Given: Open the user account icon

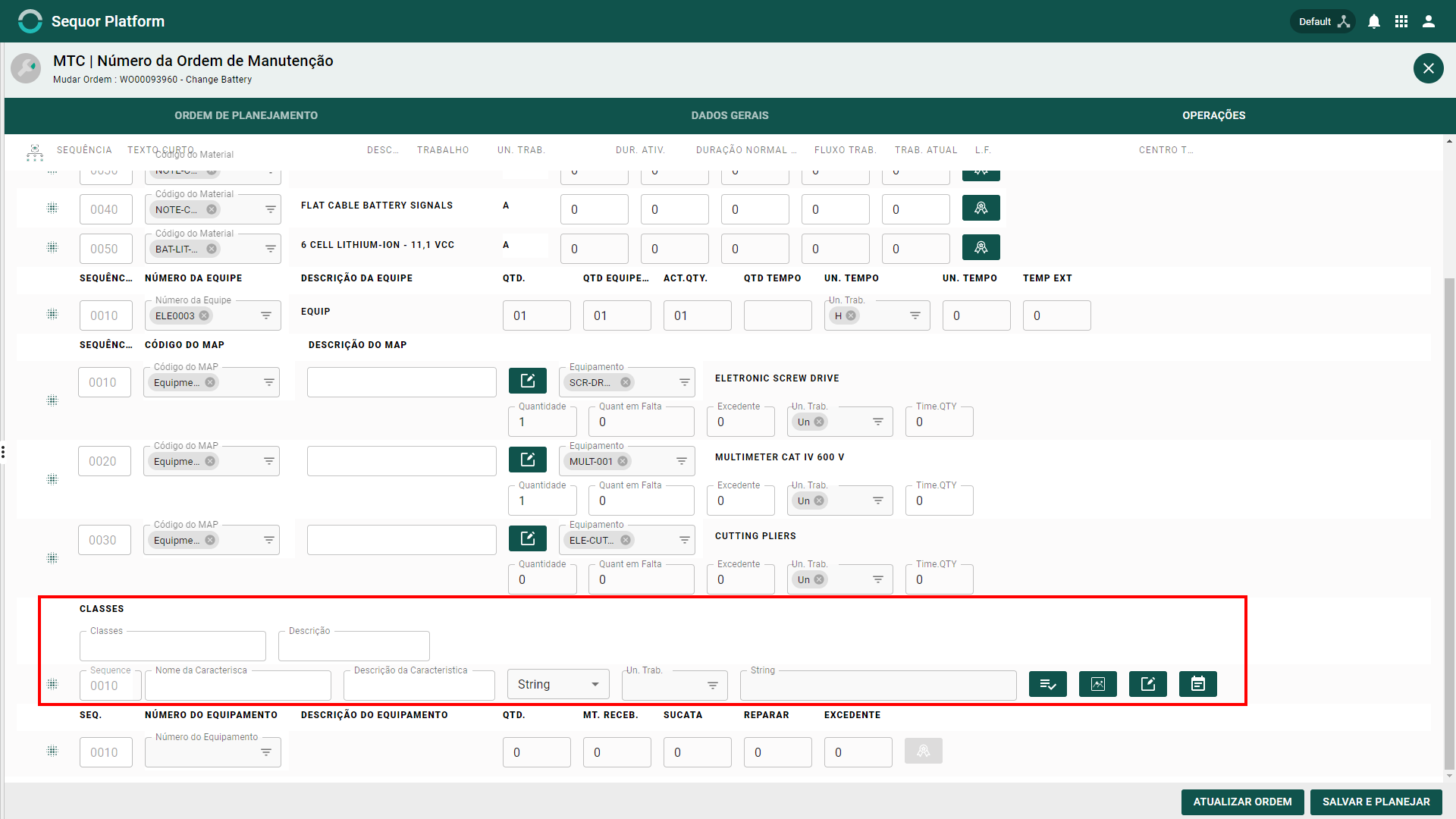Looking at the screenshot, I should point(1429,21).
